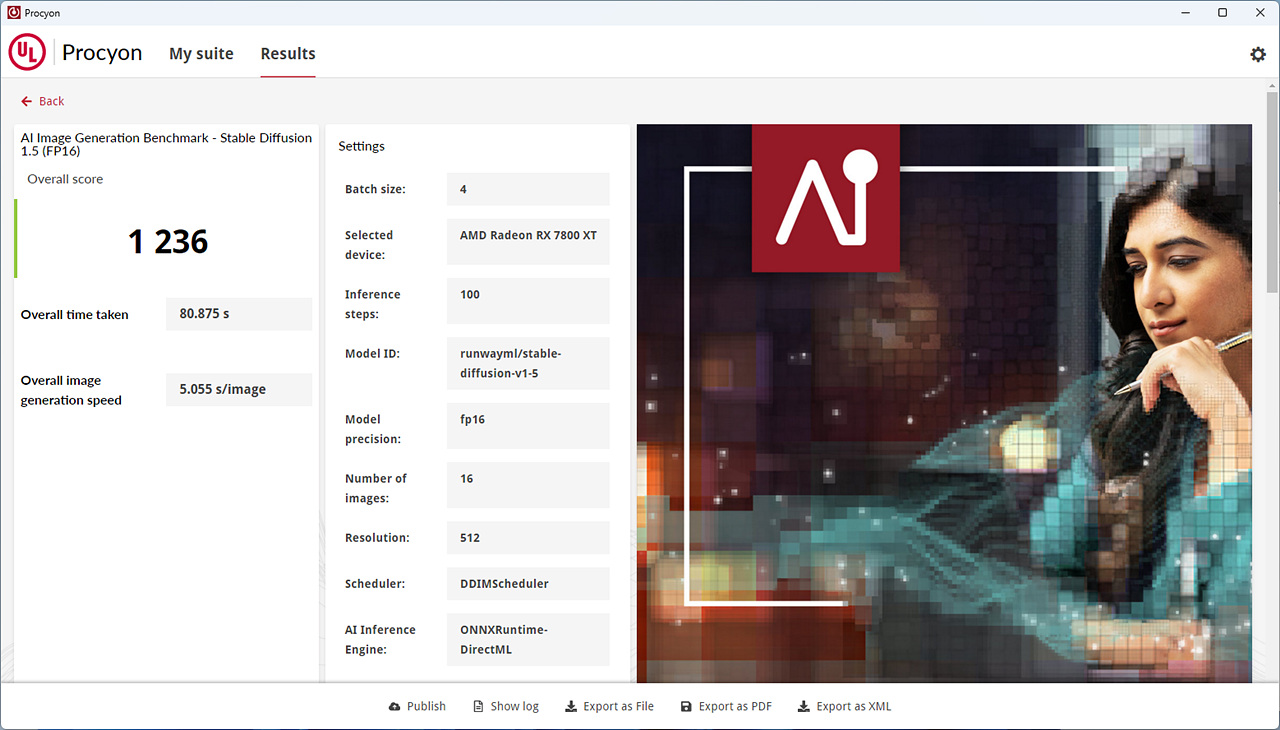The height and width of the screenshot is (730, 1280).
Task: Click the Batch size value 4
Action: click(x=528, y=189)
